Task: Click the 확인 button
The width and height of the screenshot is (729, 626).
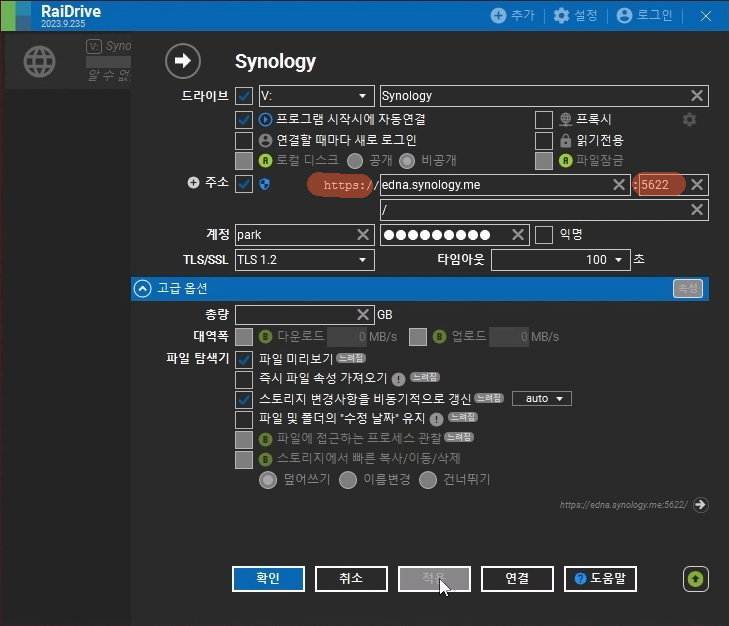Action: (268, 579)
